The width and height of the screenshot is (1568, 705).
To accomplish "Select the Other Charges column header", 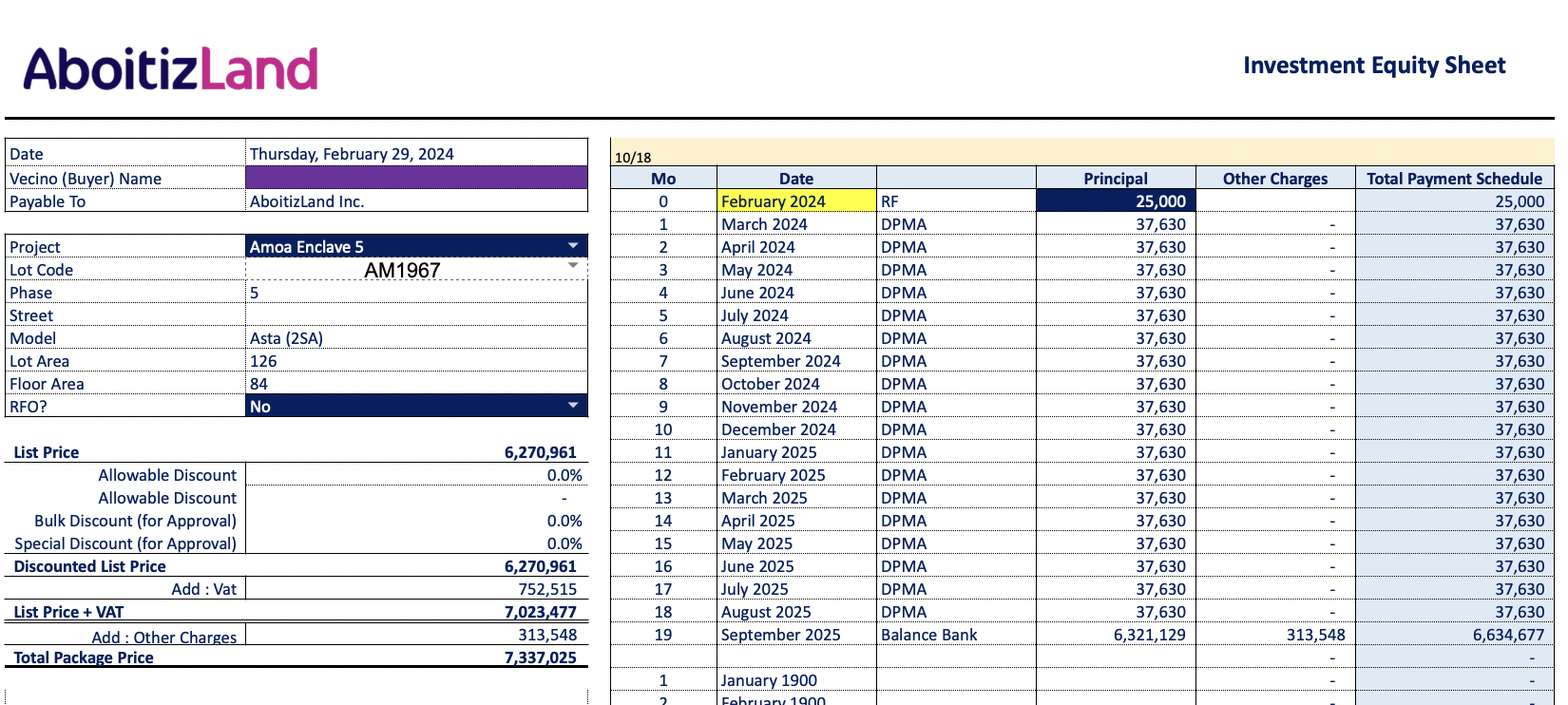I will pyautogui.click(x=1274, y=179).
